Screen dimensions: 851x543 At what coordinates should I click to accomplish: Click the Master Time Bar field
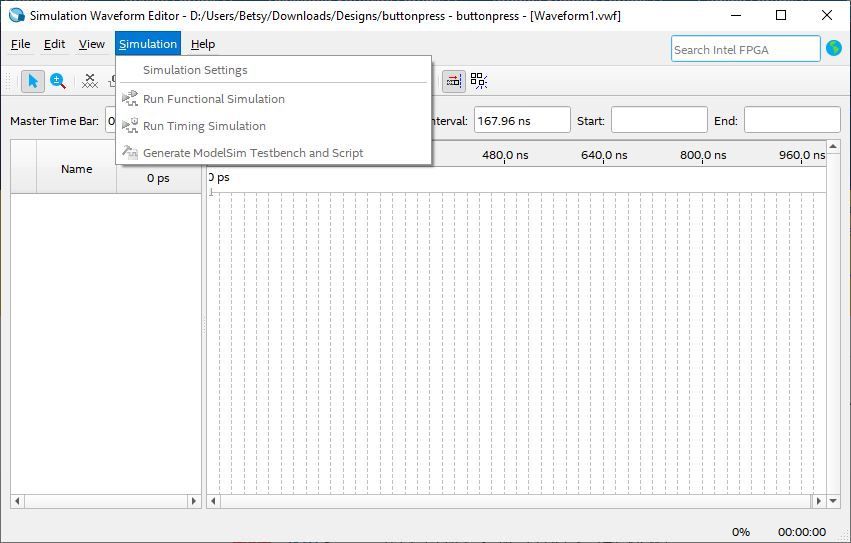pos(110,120)
